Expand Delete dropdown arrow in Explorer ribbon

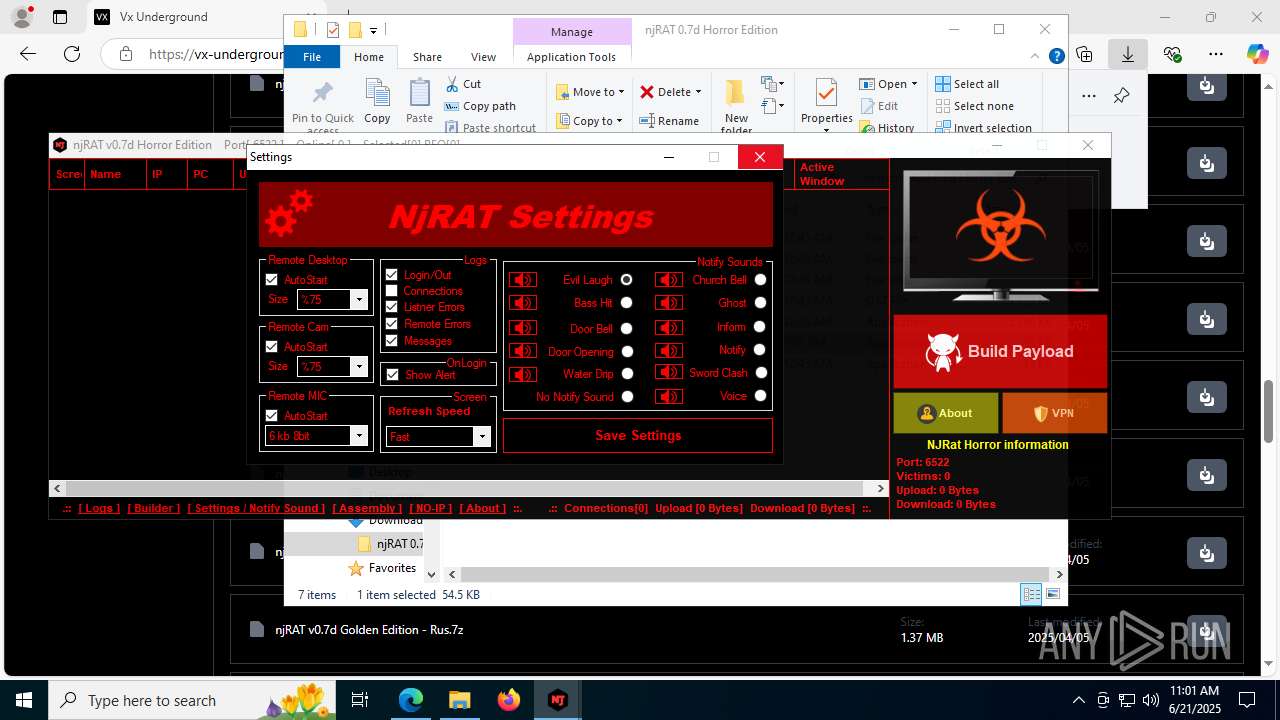698,92
